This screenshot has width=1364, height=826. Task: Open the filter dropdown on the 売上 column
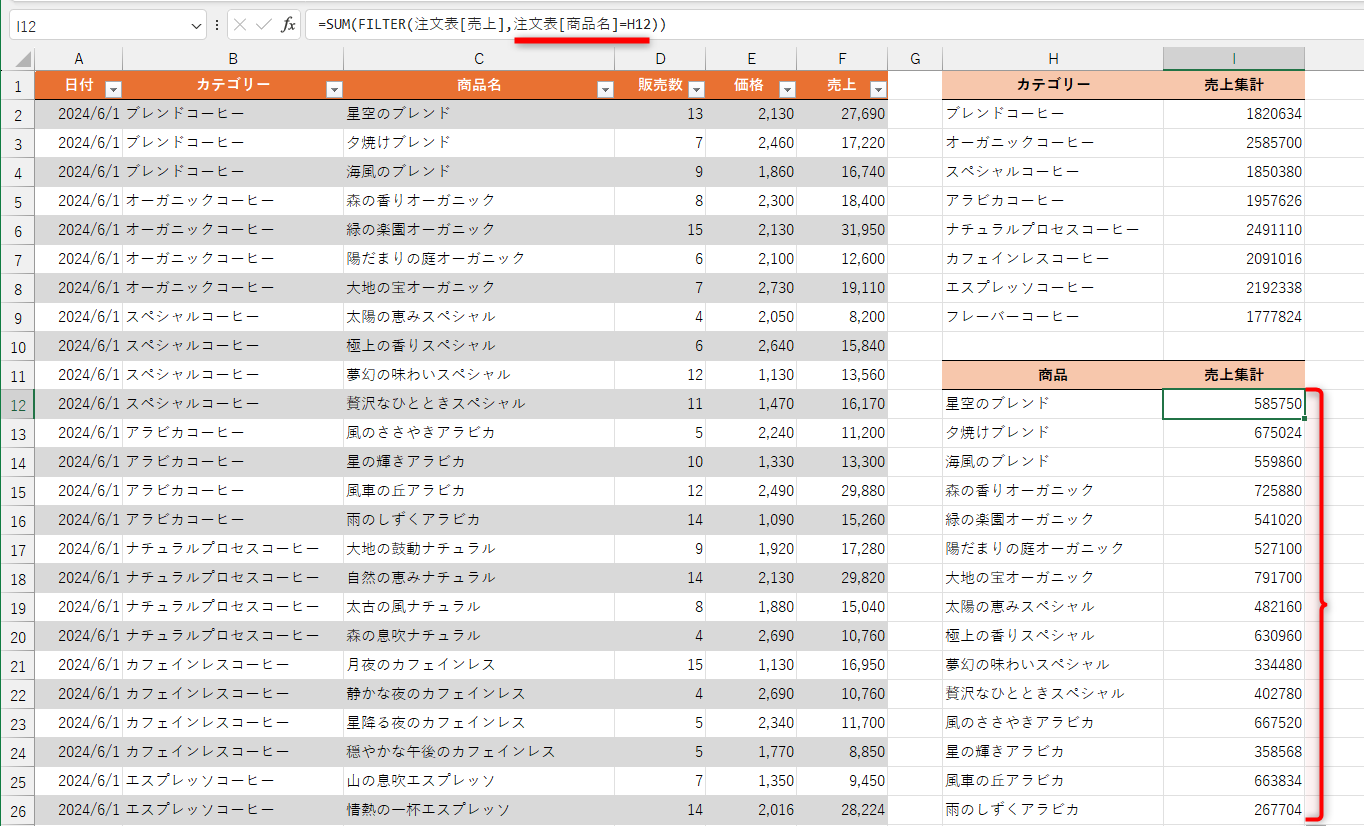[x=876, y=87]
